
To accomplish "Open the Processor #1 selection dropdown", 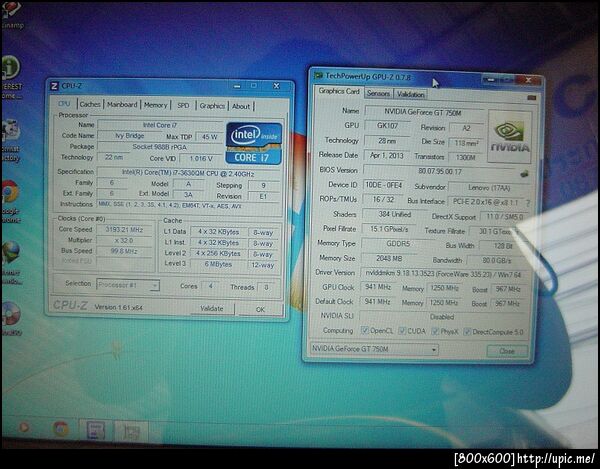I will click(x=128, y=285).
